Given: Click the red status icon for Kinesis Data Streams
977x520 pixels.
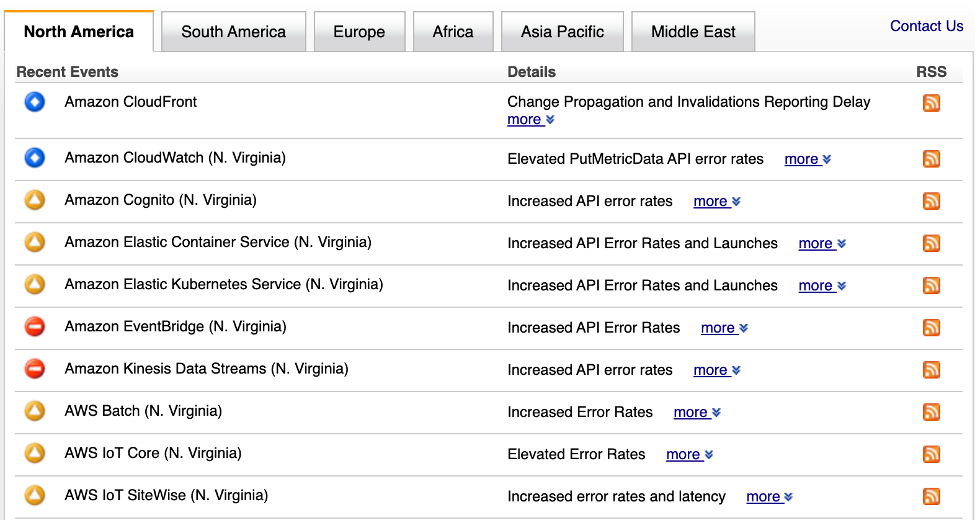Looking at the screenshot, I should tap(35, 369).
